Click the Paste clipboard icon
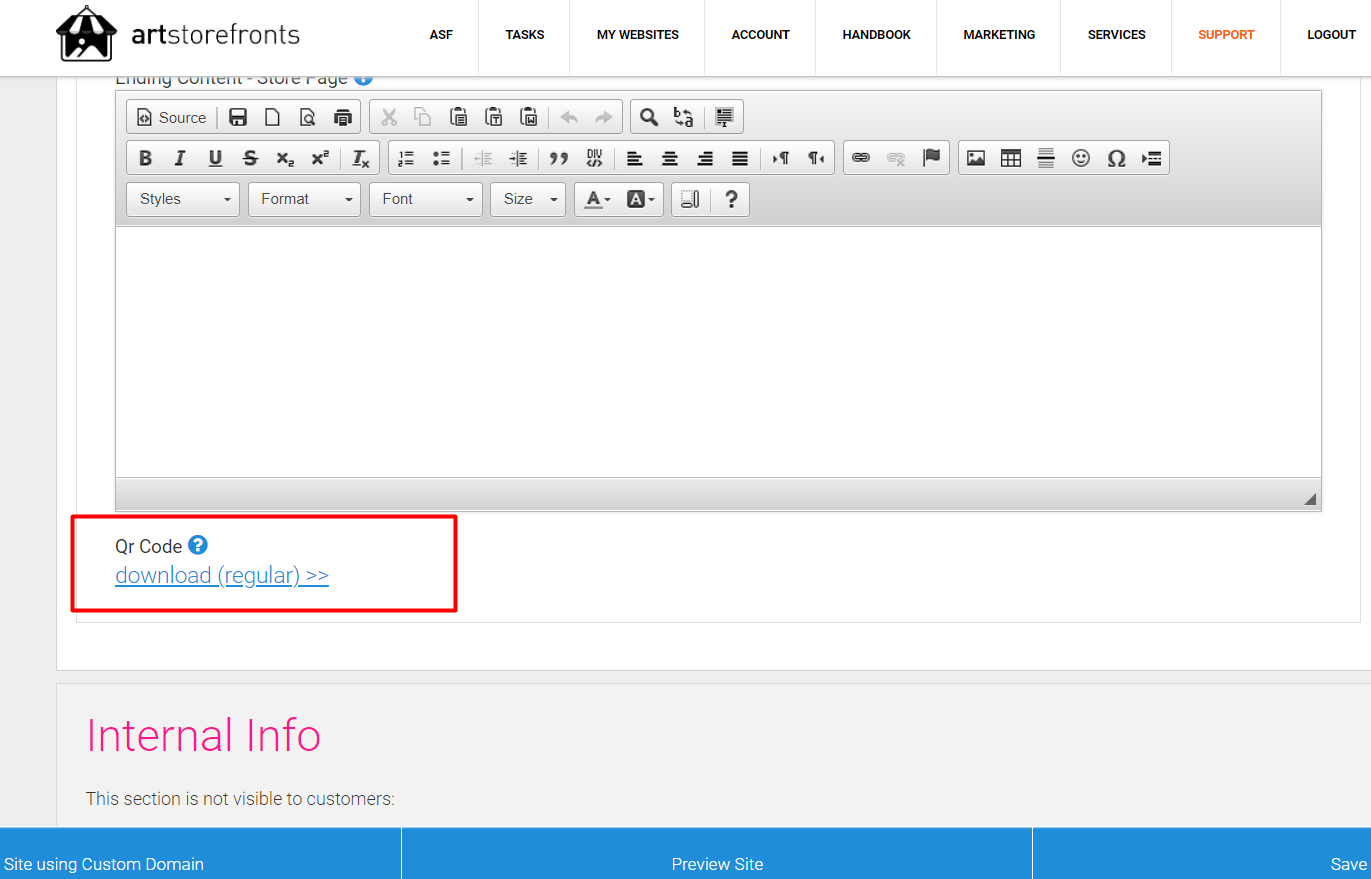 (459, 117)
